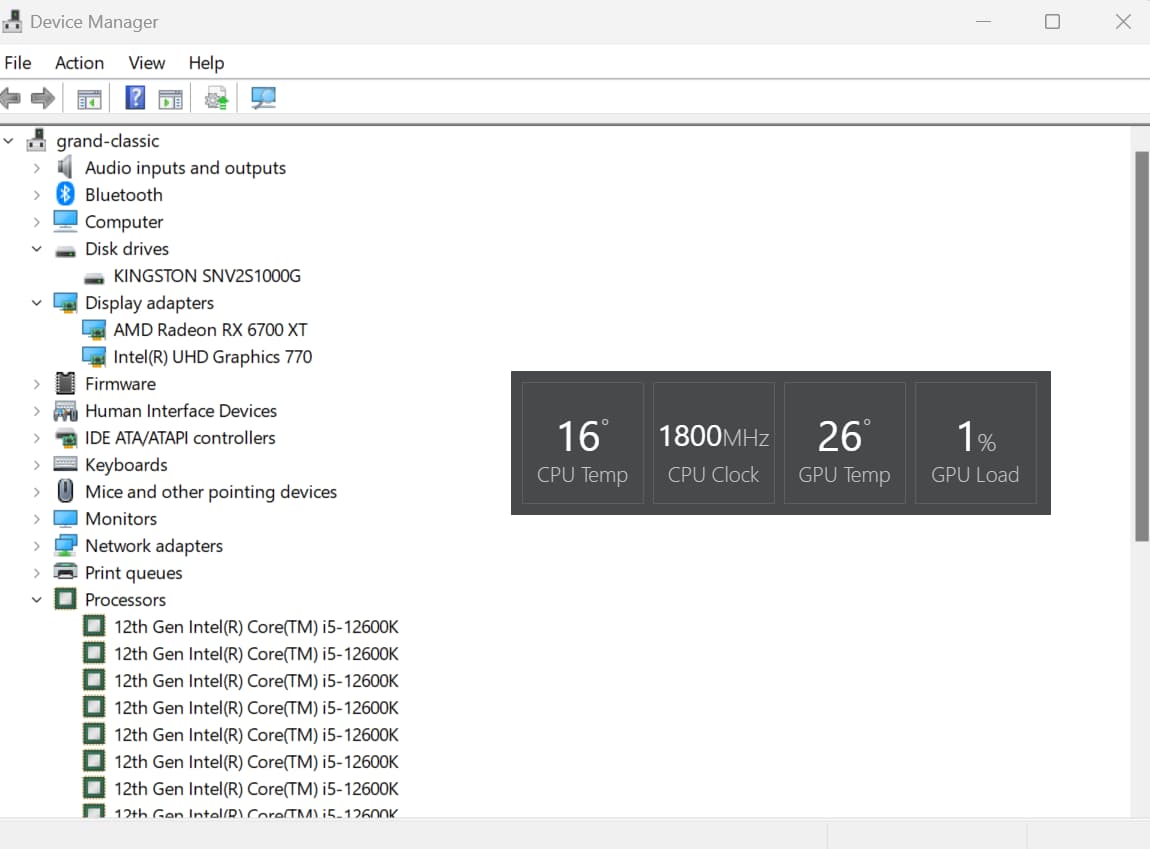Expand the Network adapters category
1150x849 pixels.
[37, 545]
